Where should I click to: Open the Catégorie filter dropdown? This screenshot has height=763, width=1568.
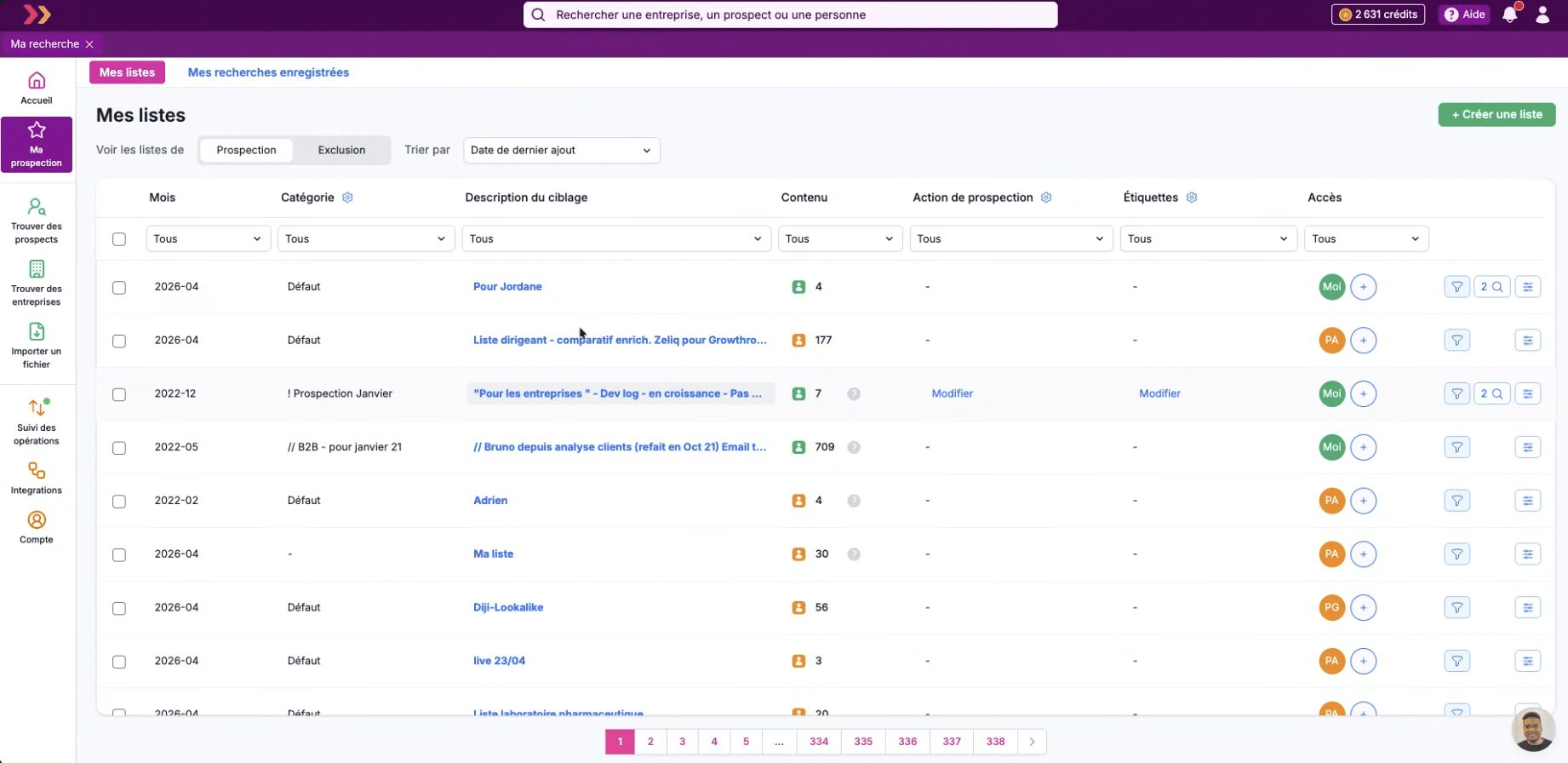(x=366, y=239)
